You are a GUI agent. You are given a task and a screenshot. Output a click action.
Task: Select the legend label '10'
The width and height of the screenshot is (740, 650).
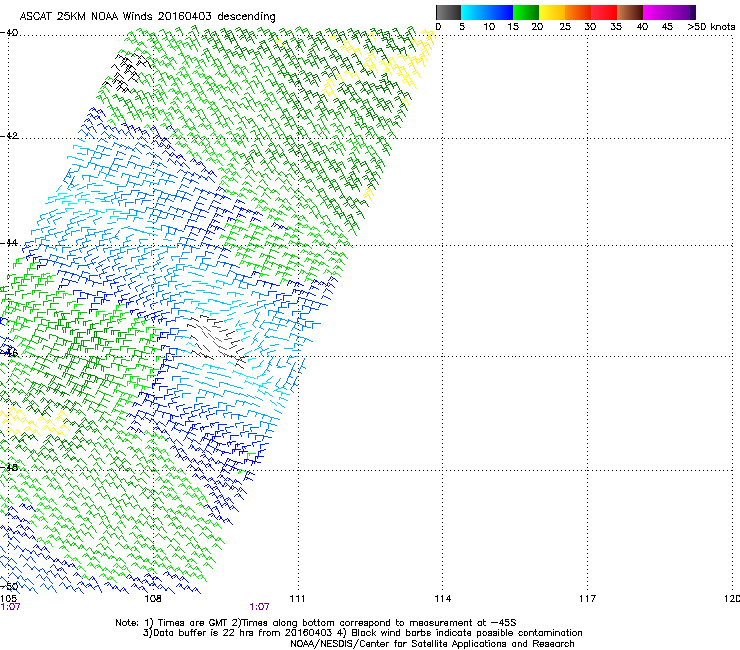tap(489, 27)
